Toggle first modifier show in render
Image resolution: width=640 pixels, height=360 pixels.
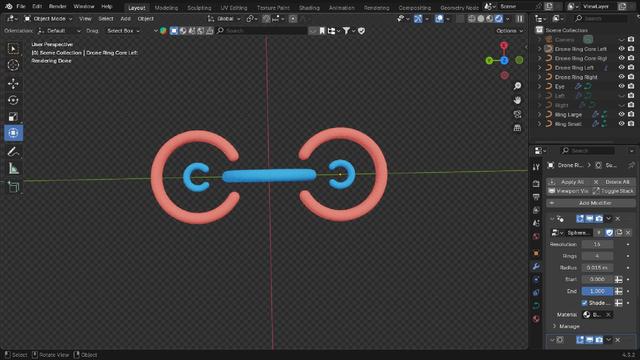click(x=599, y=219)
